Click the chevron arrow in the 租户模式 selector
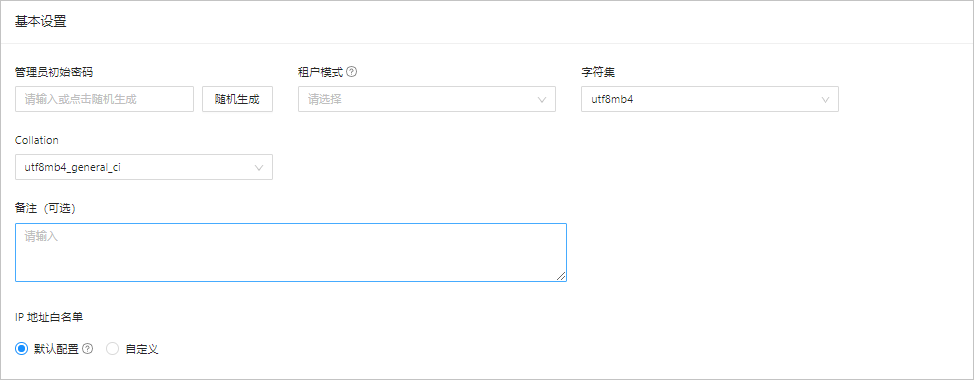This screenshot has height=380, width=974. [x=541, y=99]
